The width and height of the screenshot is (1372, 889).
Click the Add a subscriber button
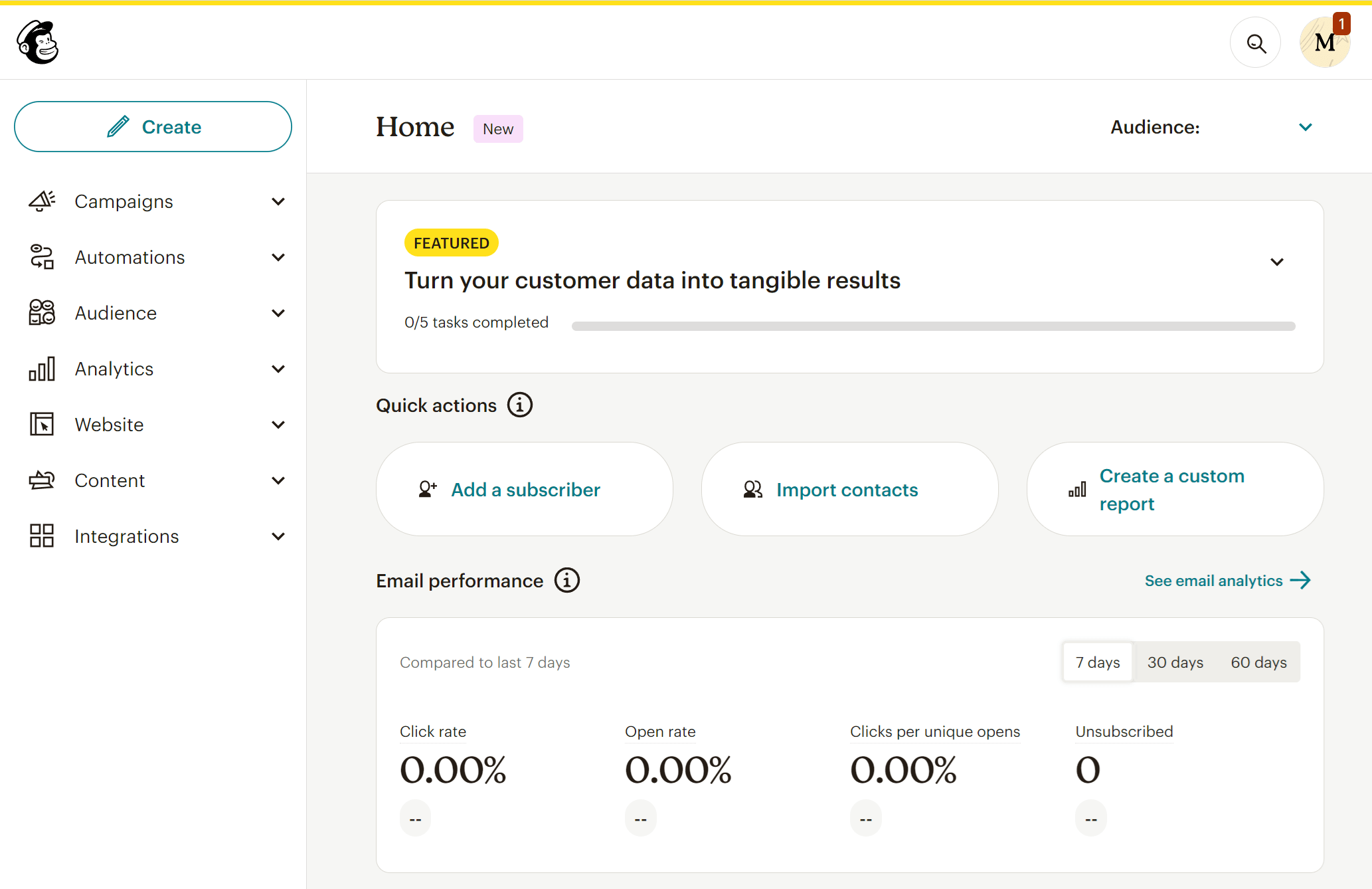pyautogui.click(x=525, y=489)
